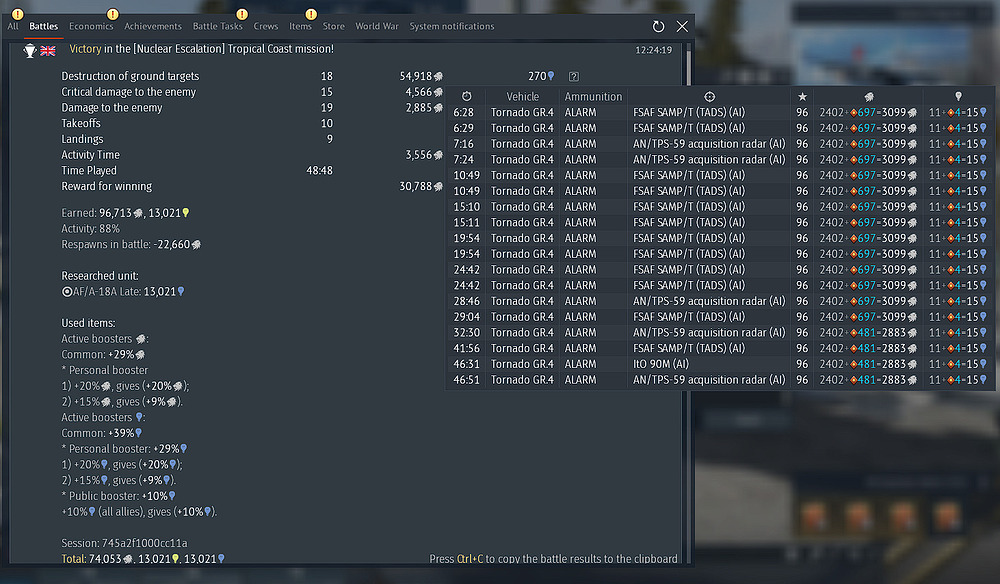Image resolution: width=1000 pixels, height=584 pixels.
Task: Click the Vehicle column header
Action: (x=522, y=96)
